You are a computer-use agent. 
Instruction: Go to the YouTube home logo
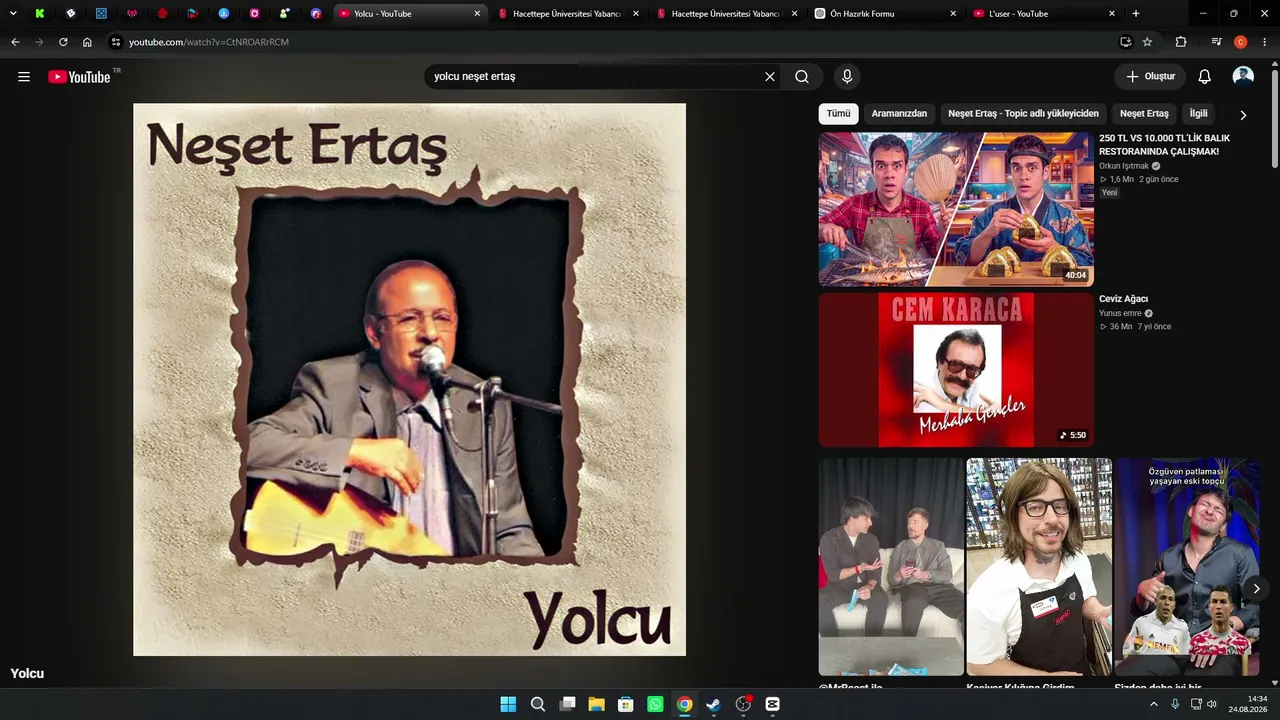80,77
